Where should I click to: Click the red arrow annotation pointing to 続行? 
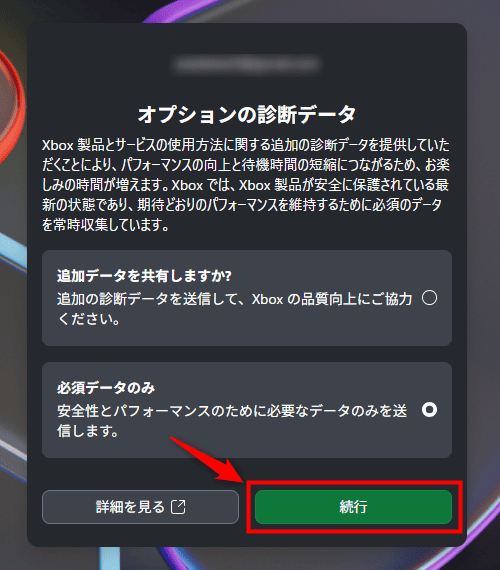coord(208,460)
